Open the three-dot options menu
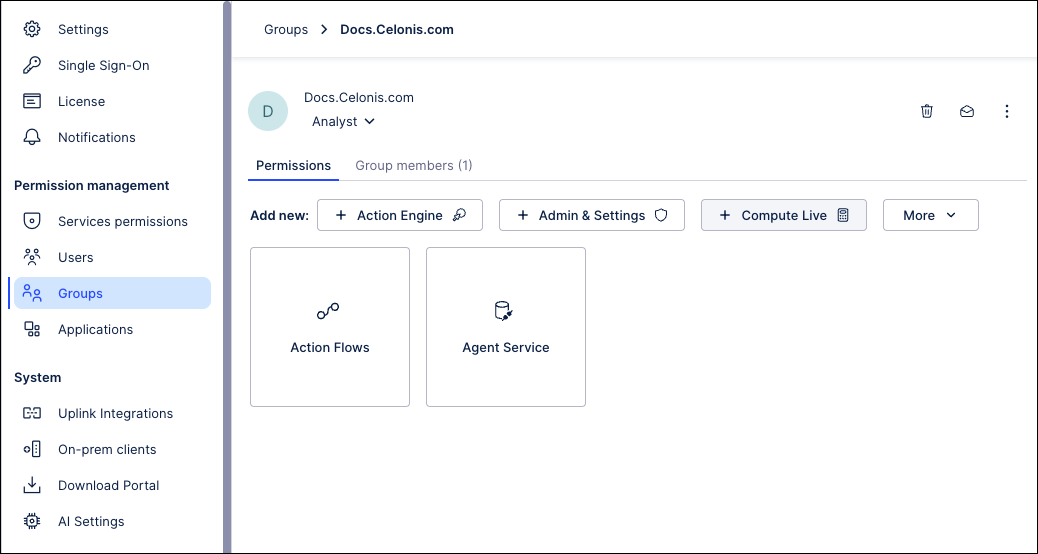 click(1007, 111)
